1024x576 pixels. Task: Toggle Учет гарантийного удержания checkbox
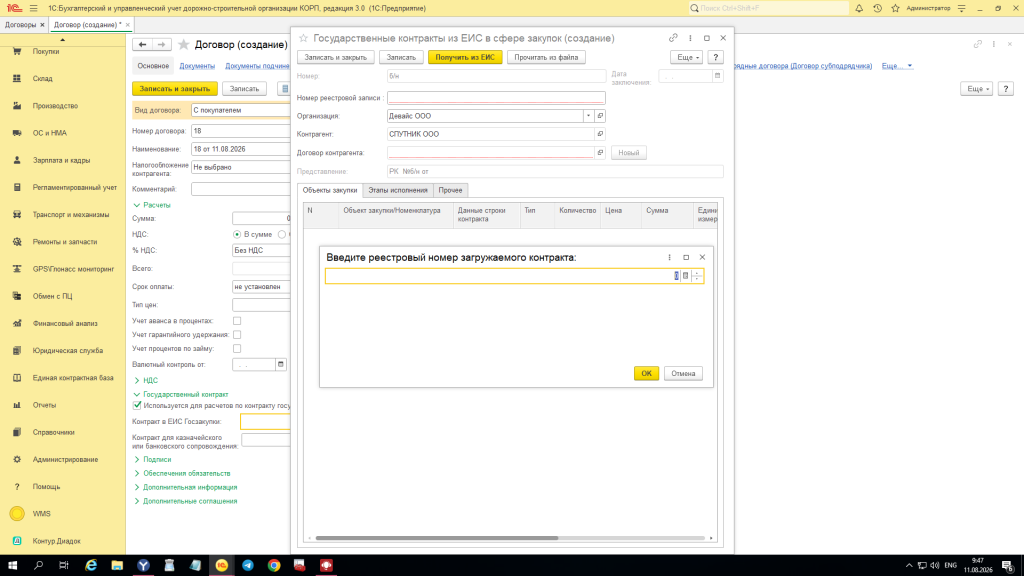tap(237, 334)
